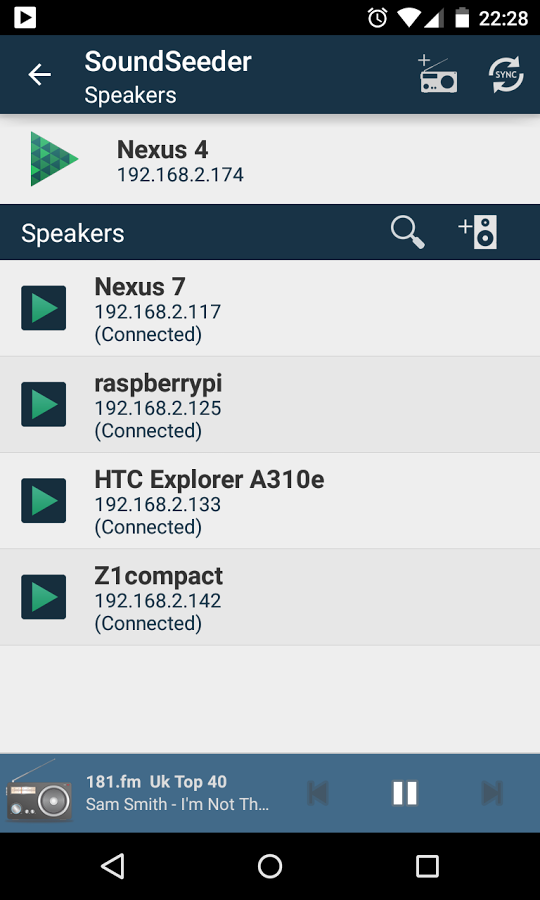Pause the current radio playback

coord(405,793)
